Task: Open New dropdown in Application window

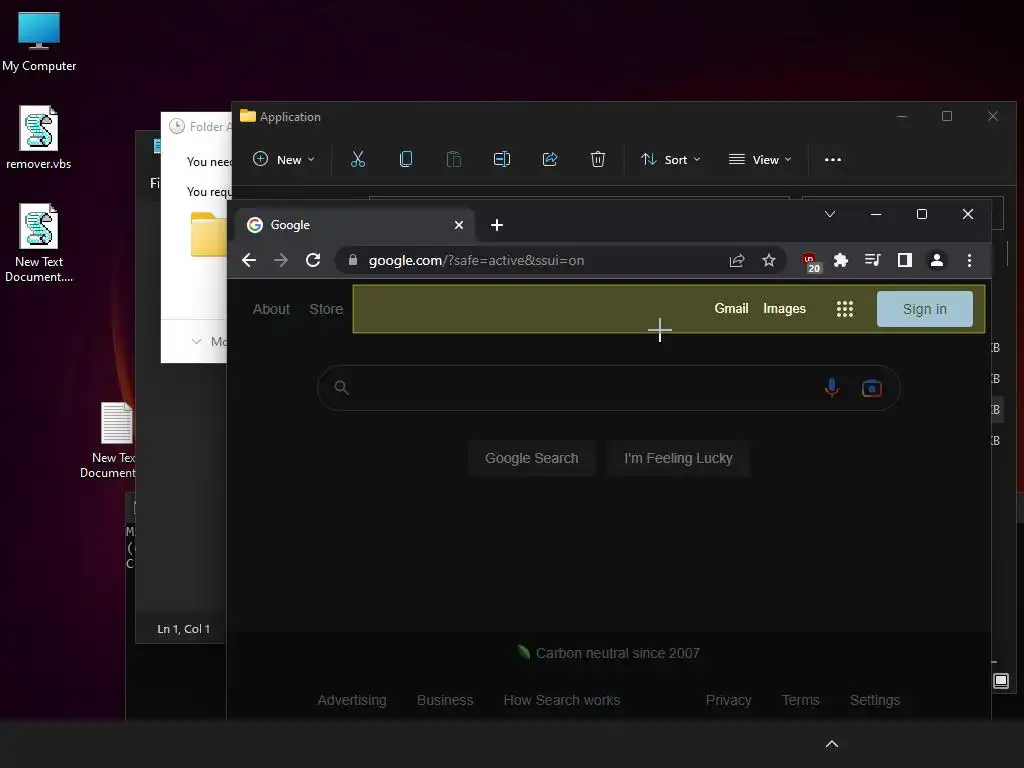Action: pos(284,159)
